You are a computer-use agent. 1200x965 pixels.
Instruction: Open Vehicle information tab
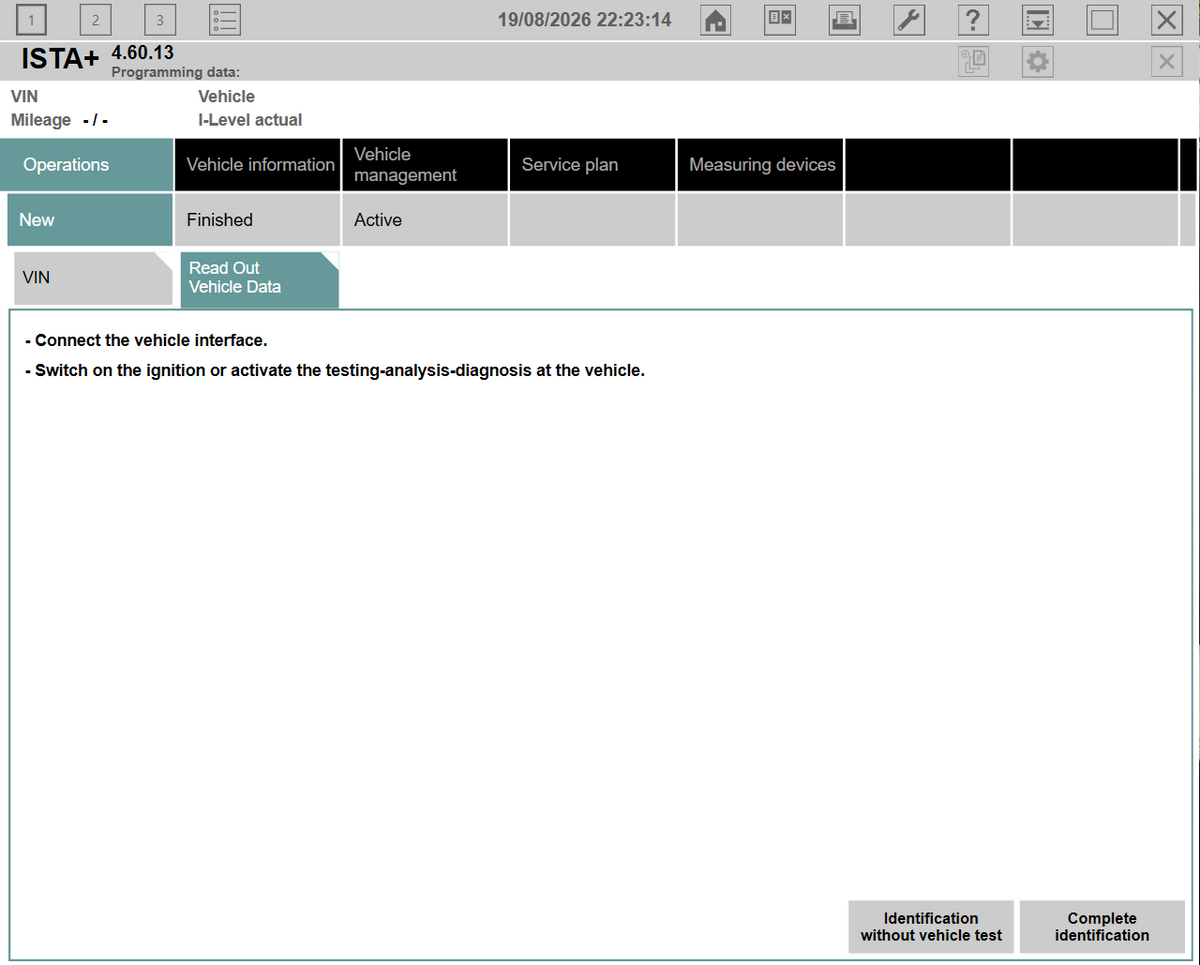[257, 165]
